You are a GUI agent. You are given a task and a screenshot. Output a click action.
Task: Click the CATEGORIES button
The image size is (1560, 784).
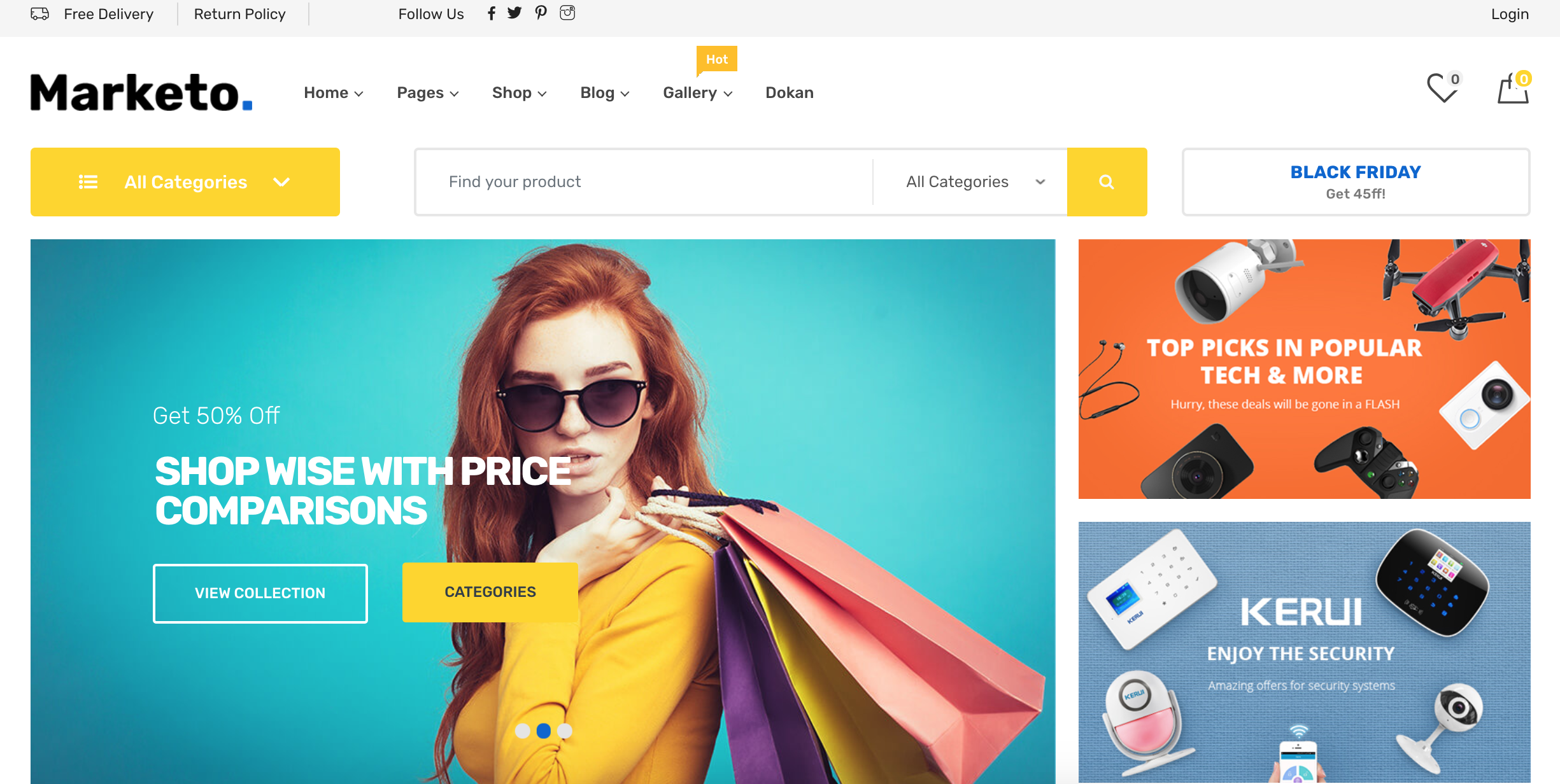[489, 591]
